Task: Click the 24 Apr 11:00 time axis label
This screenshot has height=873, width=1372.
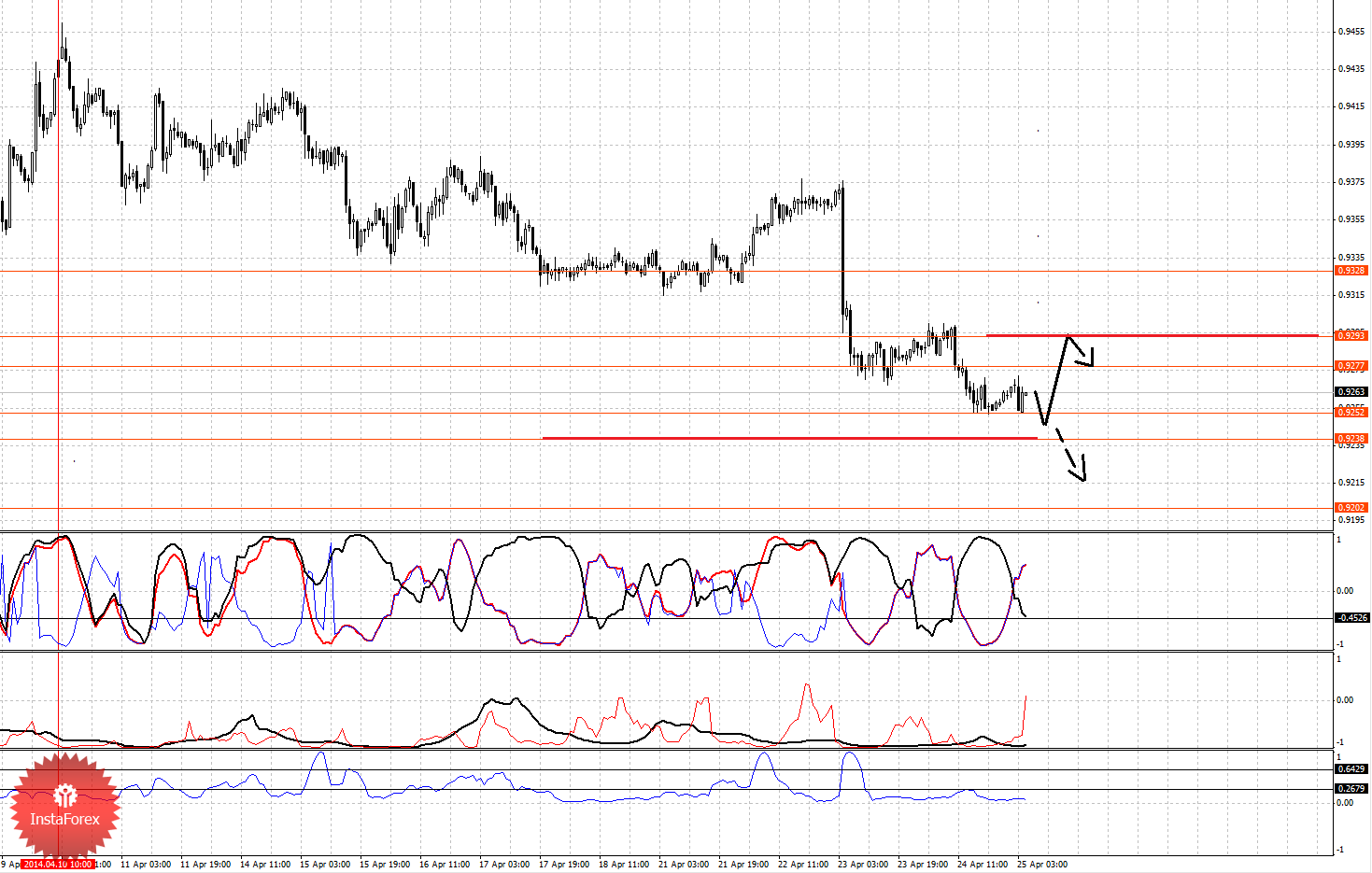Action: tap(983, 865)
